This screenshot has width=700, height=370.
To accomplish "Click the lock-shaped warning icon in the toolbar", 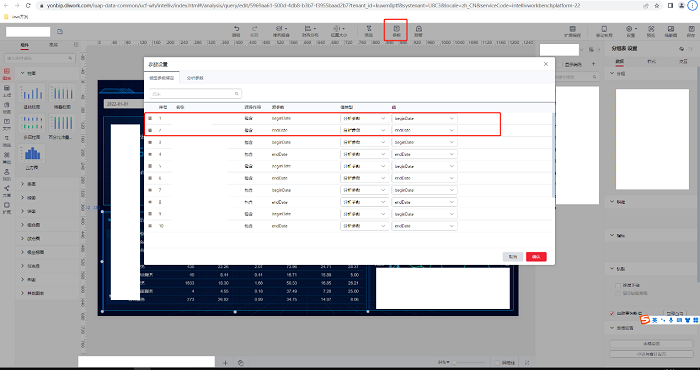I will [418, 29].
